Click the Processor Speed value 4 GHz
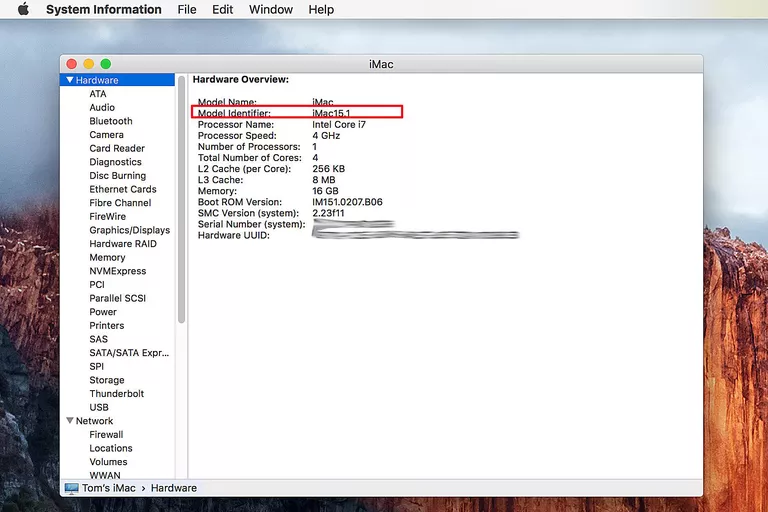Screen dimensions: 768x512 coord(326,136)
